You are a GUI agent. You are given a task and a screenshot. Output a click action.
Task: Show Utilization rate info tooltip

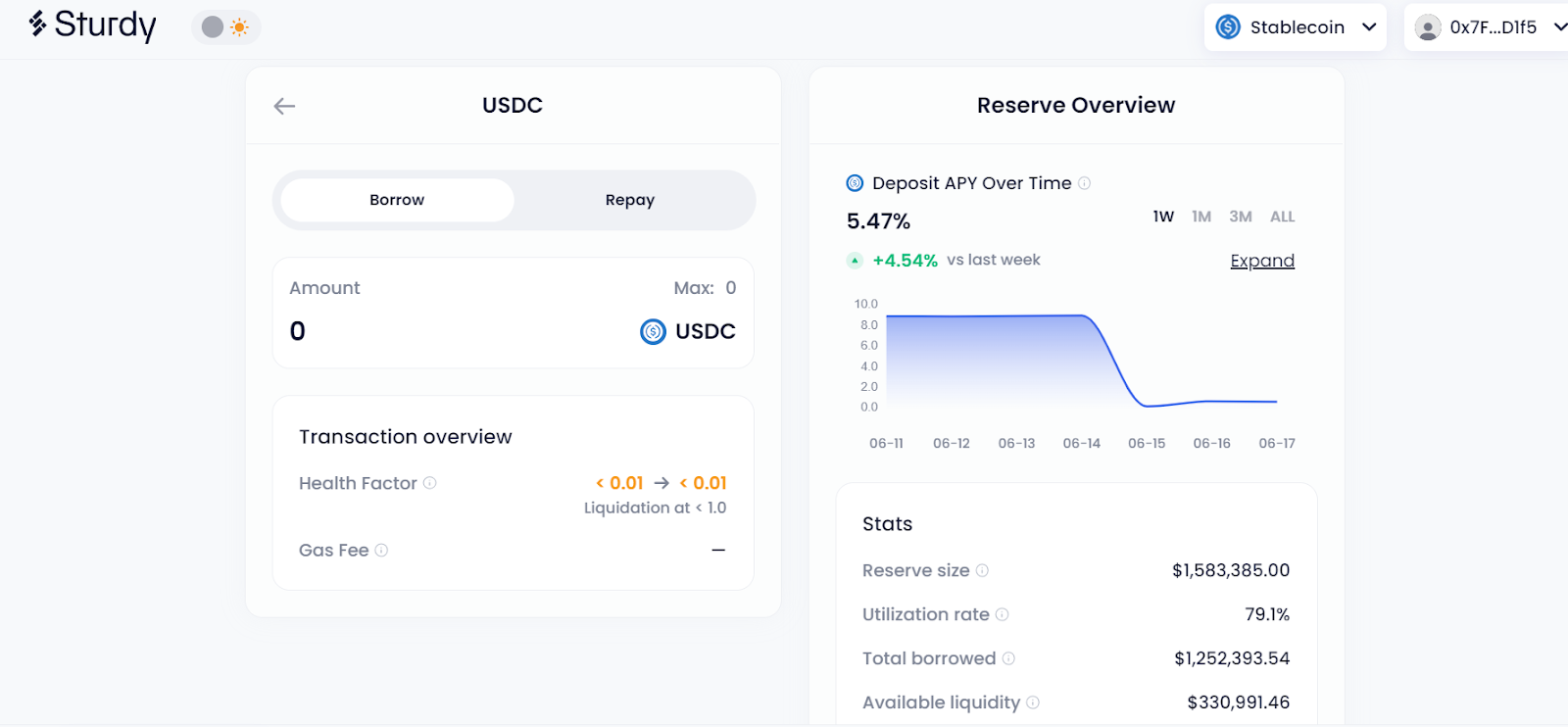click(1002, 614)
